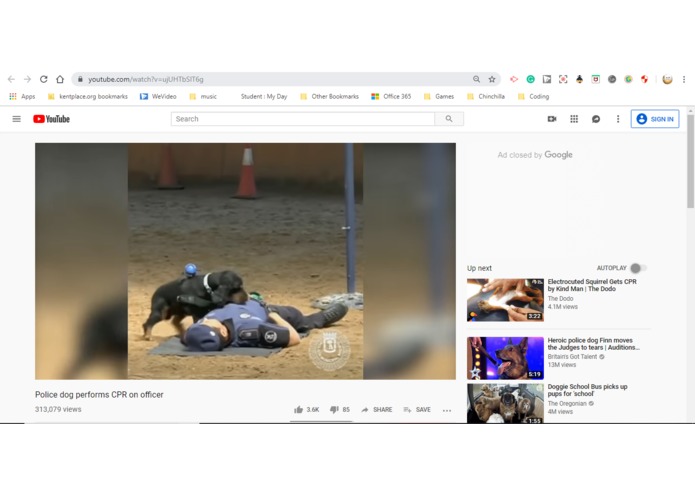Click the 'Police dog performs CPR on officer' title
Screen dimensions: 695x494
tap(99, 395)
